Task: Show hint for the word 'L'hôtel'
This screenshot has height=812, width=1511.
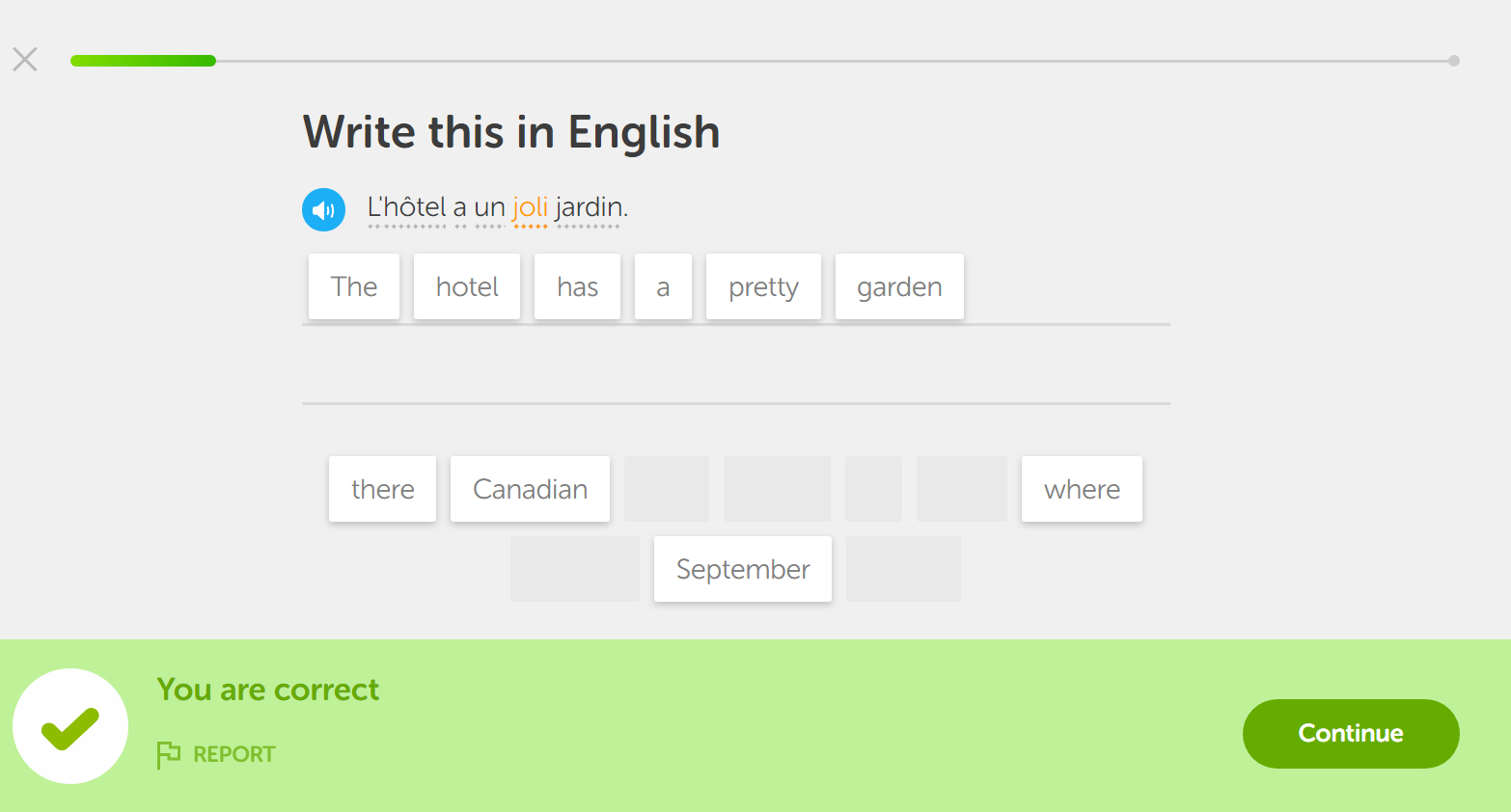Action: pos(406,207)
